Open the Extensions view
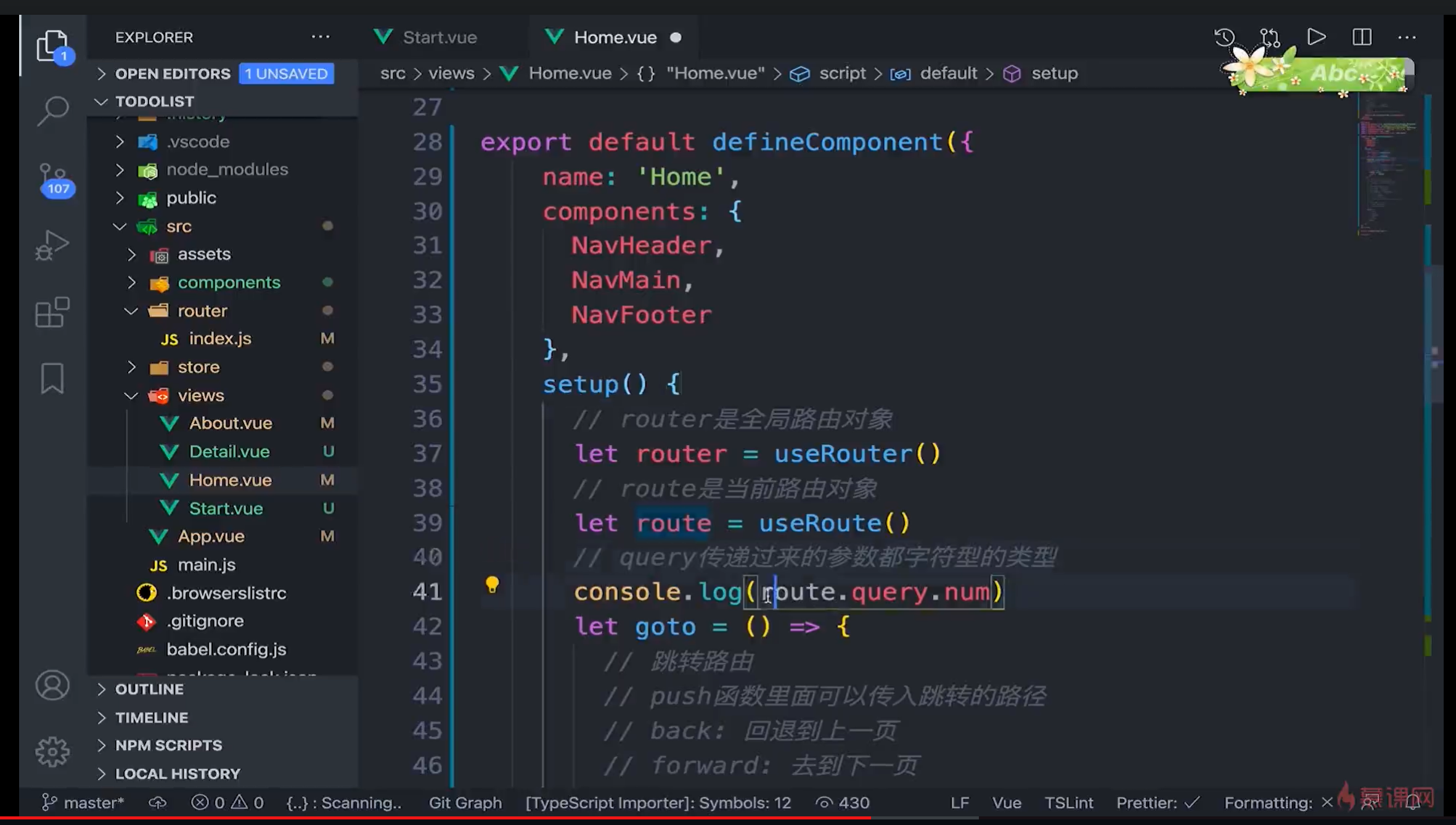Screen dimensions: 1456x825 pyautogui.click(x=52, y=312)
